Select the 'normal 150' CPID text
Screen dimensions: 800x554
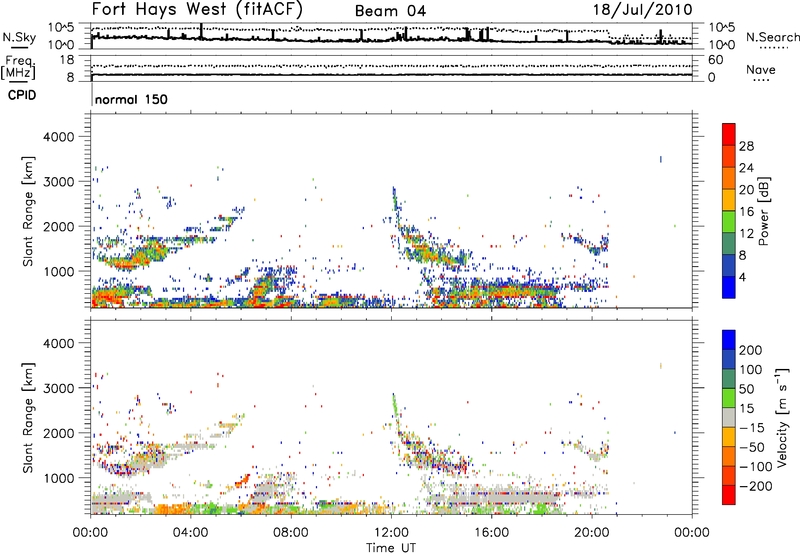tap(131, 99)
